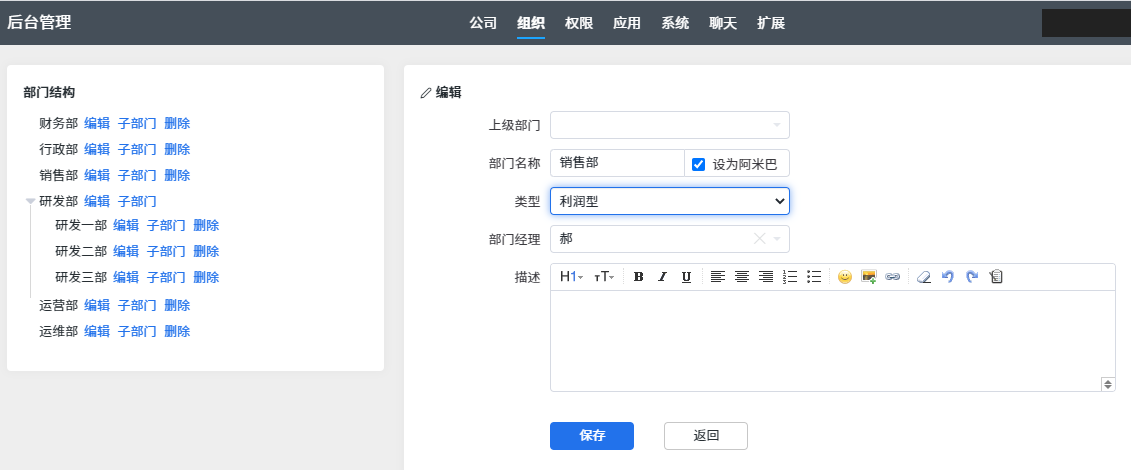Click the 返回 button
The height and width of the screenshot is (470, 1131).
point(706,436)
